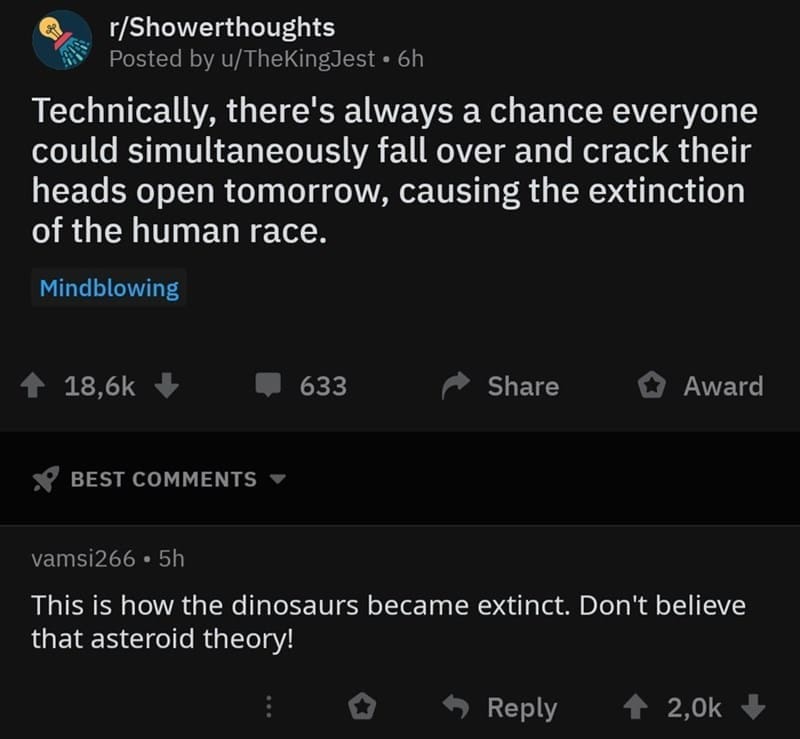Image resolution: width=800 pixels, height=739 pixels.
Task: Give an award to vamsi266's comment
Action: click(363, 706)
